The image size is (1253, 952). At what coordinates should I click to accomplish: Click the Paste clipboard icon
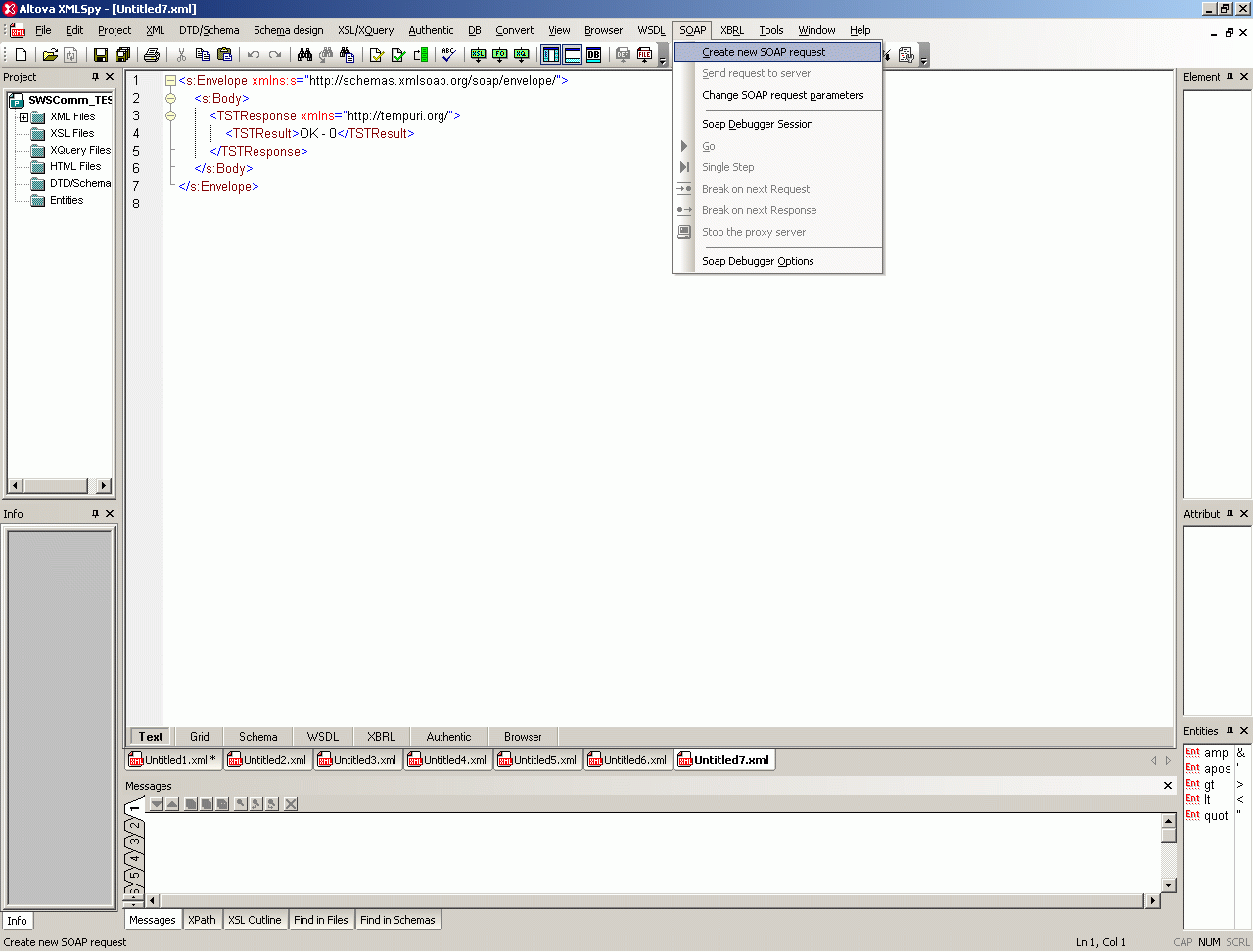coord(224,55)
